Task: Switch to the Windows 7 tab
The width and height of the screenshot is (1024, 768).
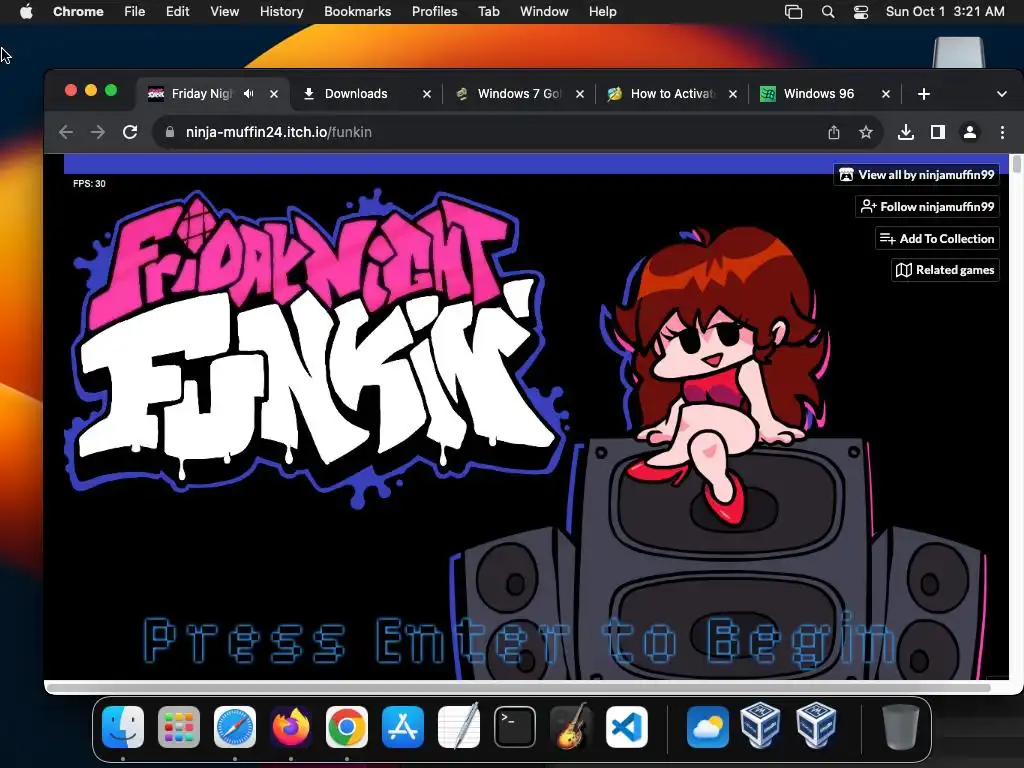Action: click(x=519, y=94)
